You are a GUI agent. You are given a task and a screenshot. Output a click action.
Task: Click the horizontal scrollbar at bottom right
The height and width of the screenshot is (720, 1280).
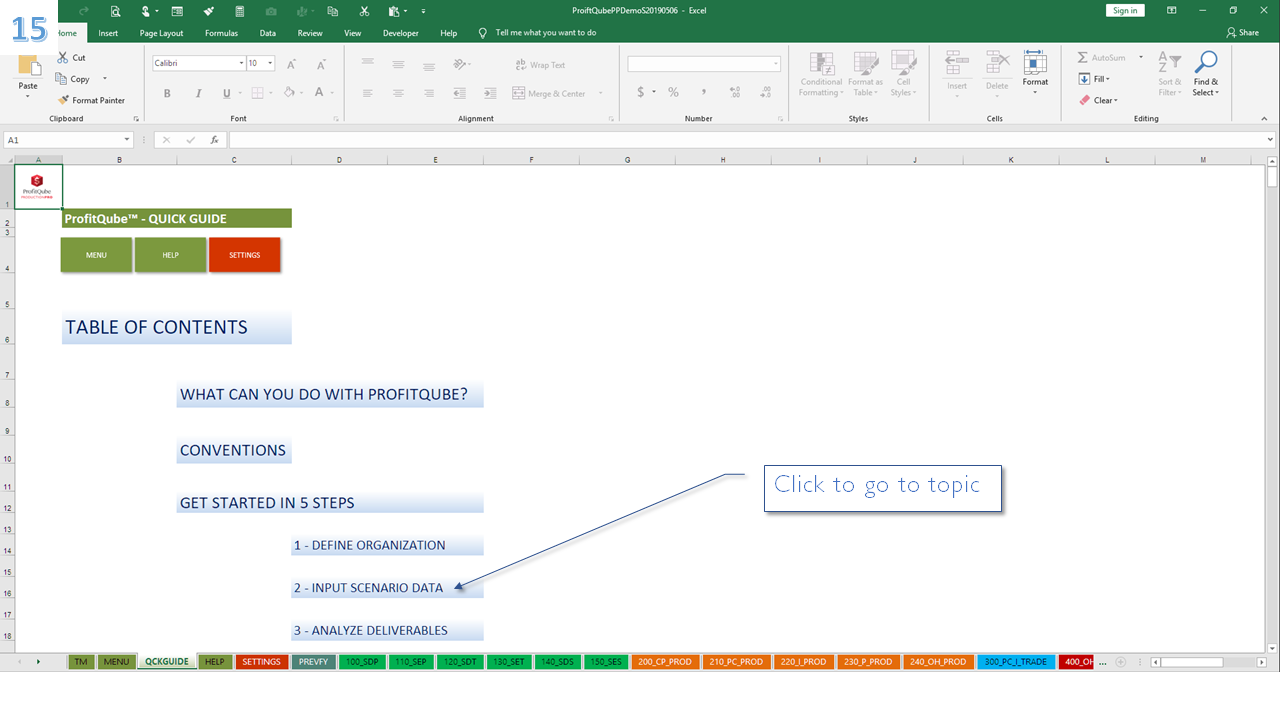[x=1207, y=662]
